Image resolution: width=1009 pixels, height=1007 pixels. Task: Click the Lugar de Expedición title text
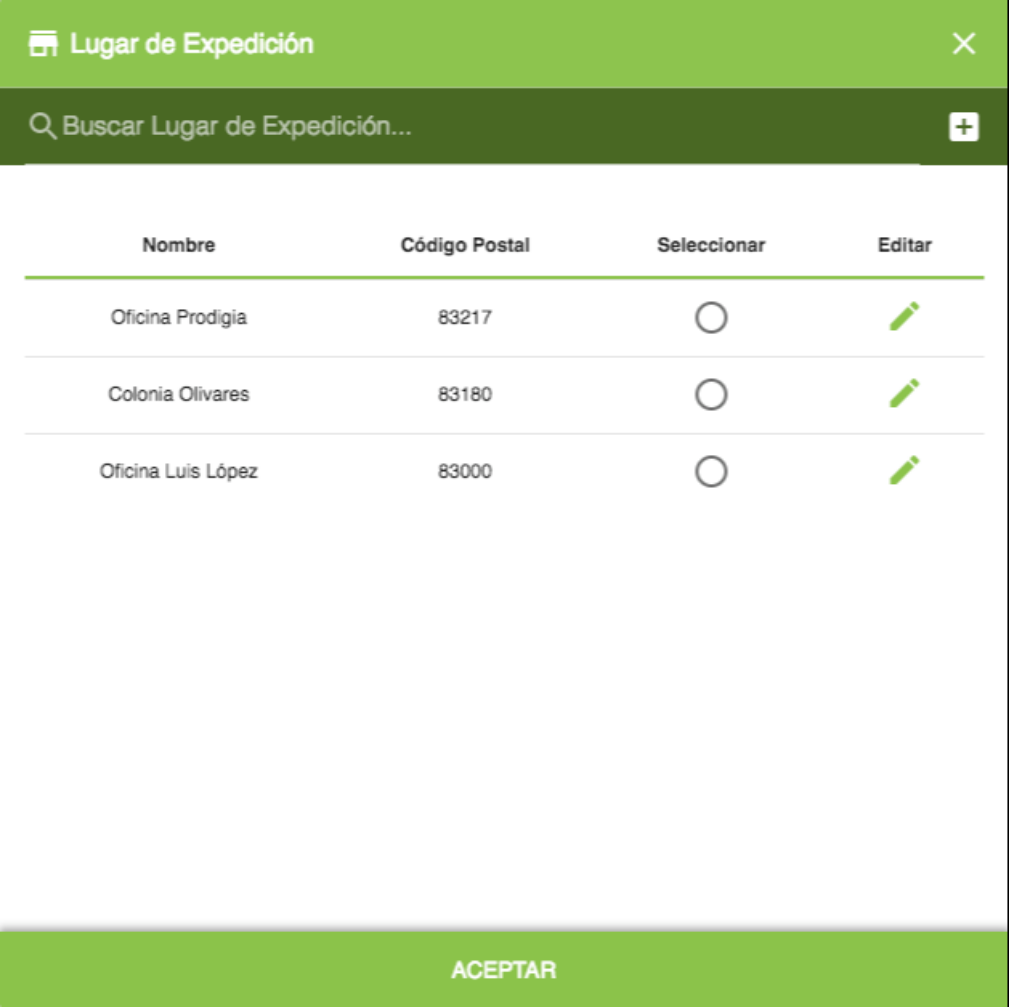coord(192,44)
